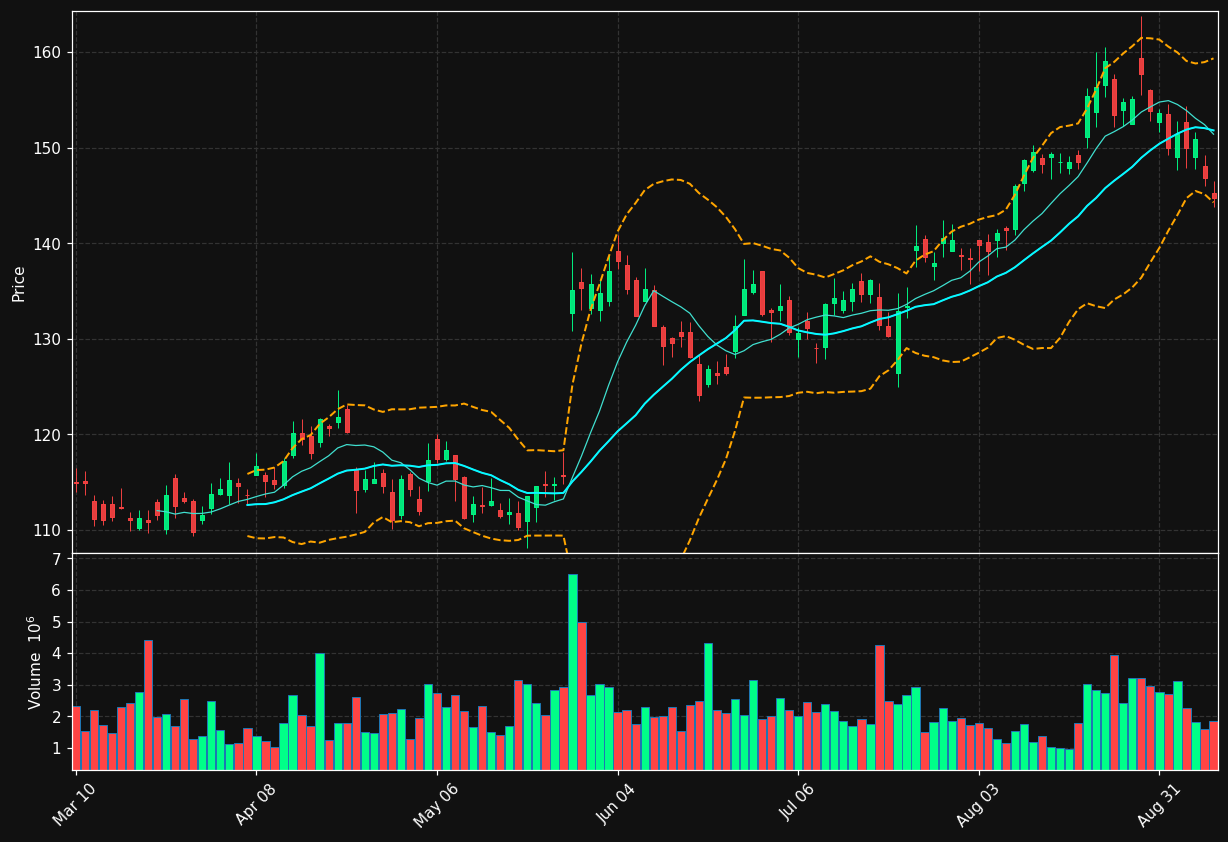This screenshot has width=1228, height=842.
Task: Select the 150 price axis tick label
Action: pos(49,148)
